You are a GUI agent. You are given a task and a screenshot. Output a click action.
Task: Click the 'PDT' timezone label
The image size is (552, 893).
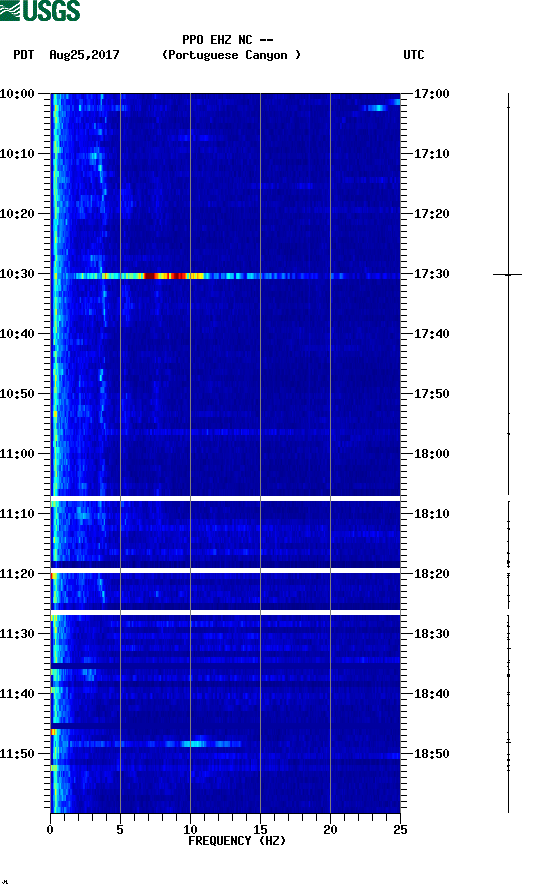[x=23, y=55]
